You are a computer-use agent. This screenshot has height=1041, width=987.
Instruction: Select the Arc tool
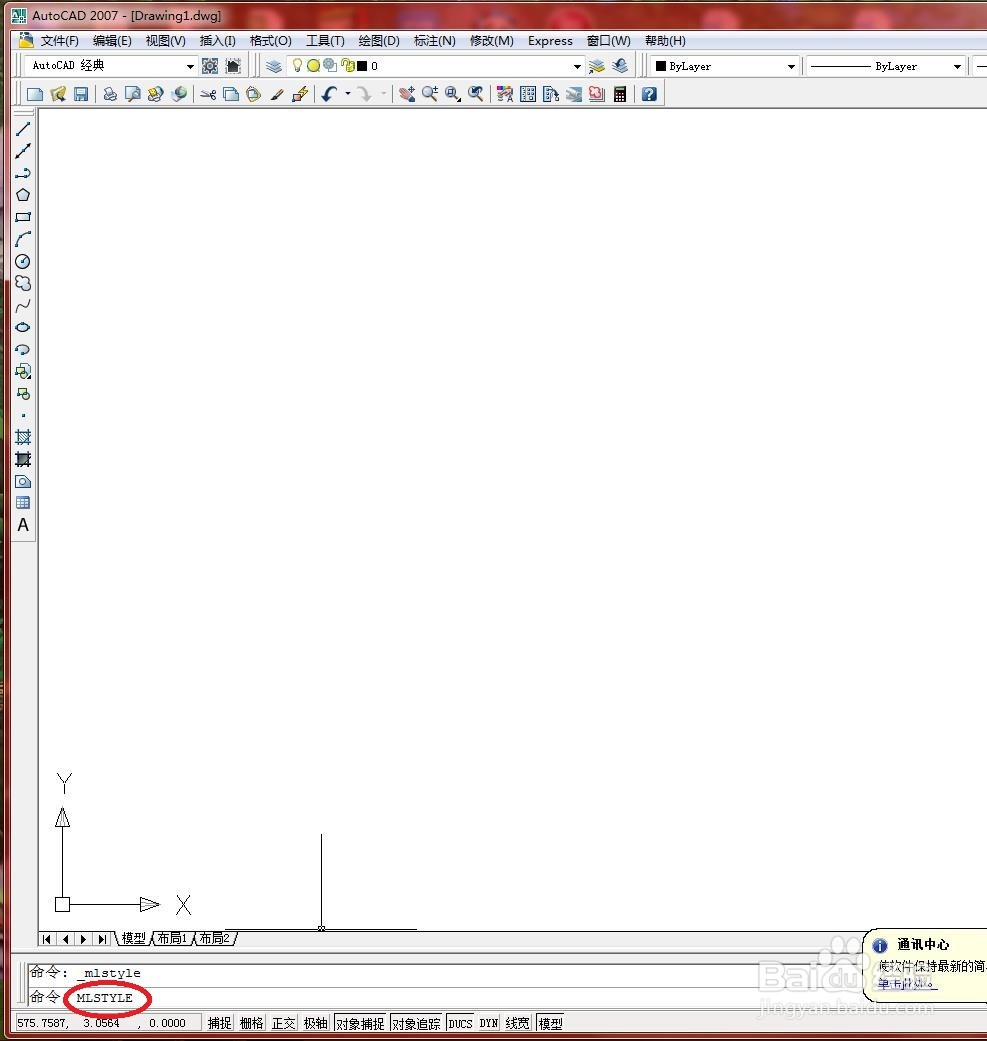23,239
